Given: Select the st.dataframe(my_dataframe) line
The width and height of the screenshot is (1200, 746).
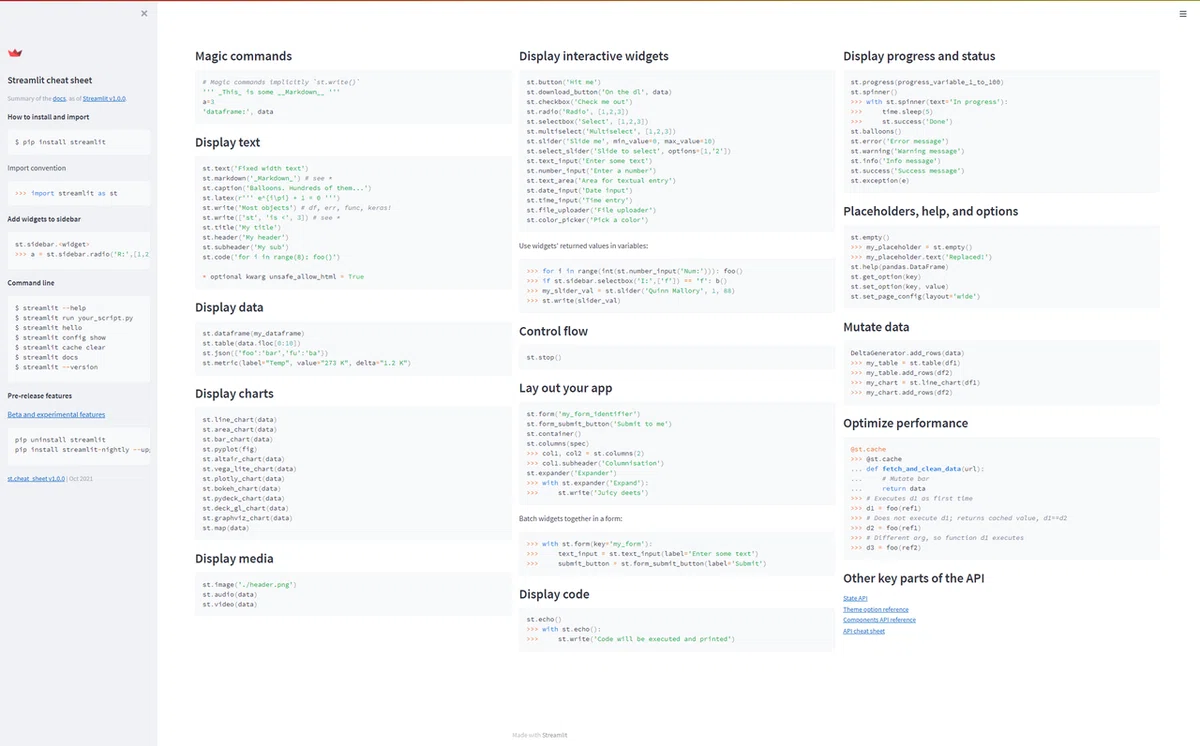Looking at the screenshot, I should point(253,333).
